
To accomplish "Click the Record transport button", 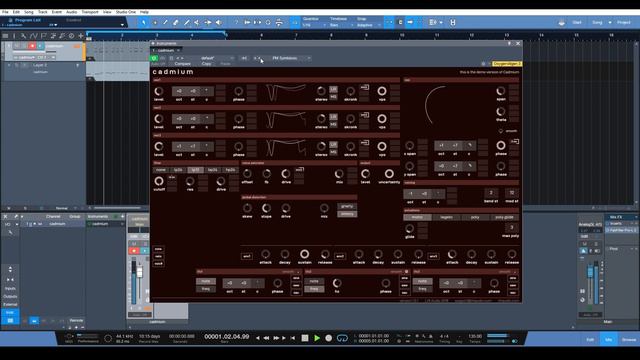I will (329, 338).
